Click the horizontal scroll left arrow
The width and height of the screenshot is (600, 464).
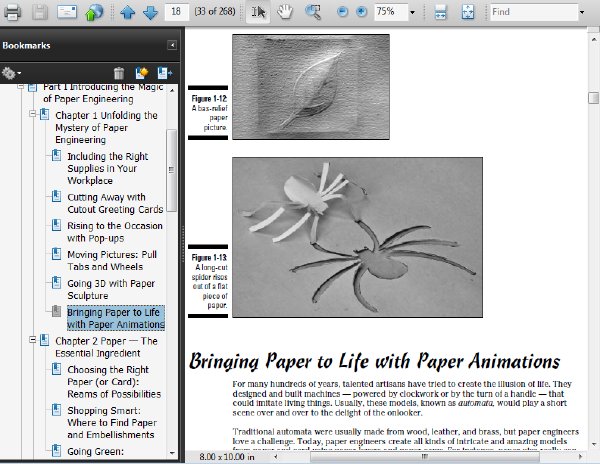tap(276, 456)
